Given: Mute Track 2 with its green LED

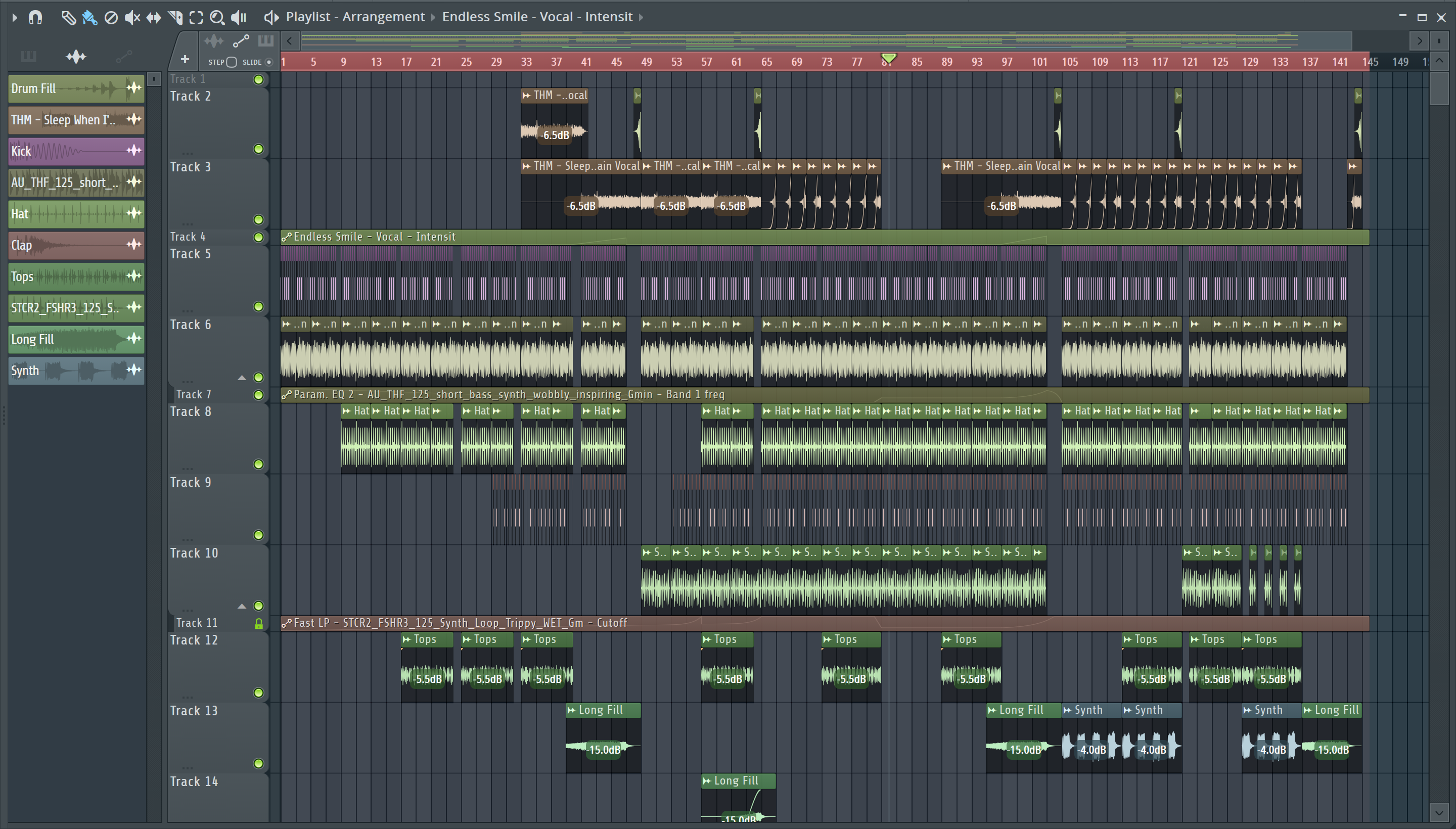Looking at the screenshot, I should pos(258,149).
